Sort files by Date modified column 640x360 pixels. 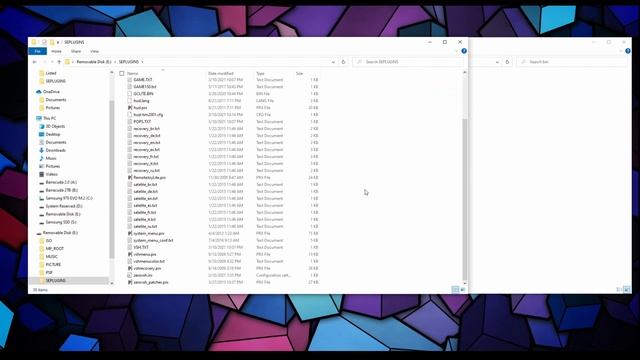tap(221, 73)
